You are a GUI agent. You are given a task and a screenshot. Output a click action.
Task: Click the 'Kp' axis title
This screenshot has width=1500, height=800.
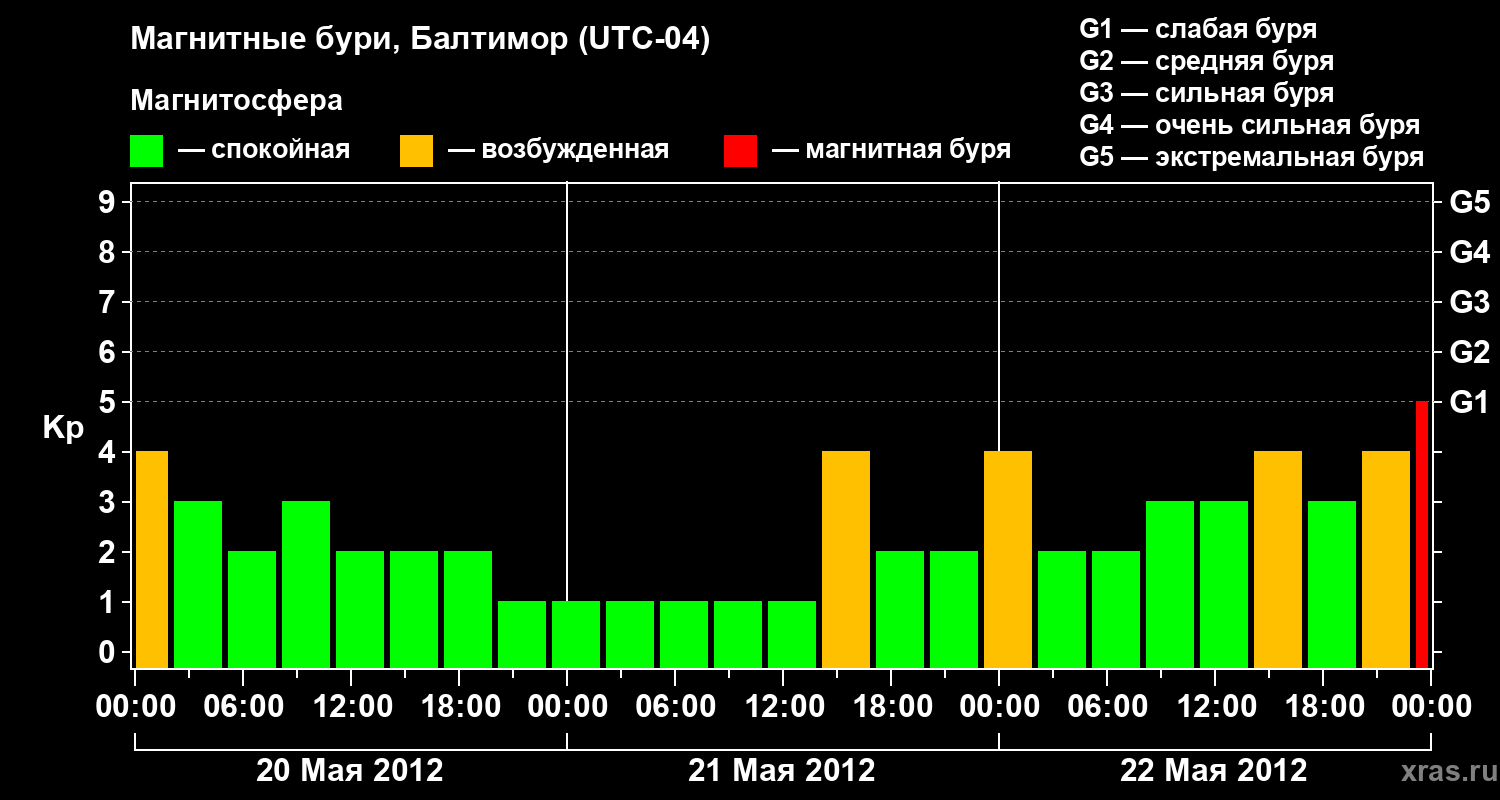tap(63, 428)
